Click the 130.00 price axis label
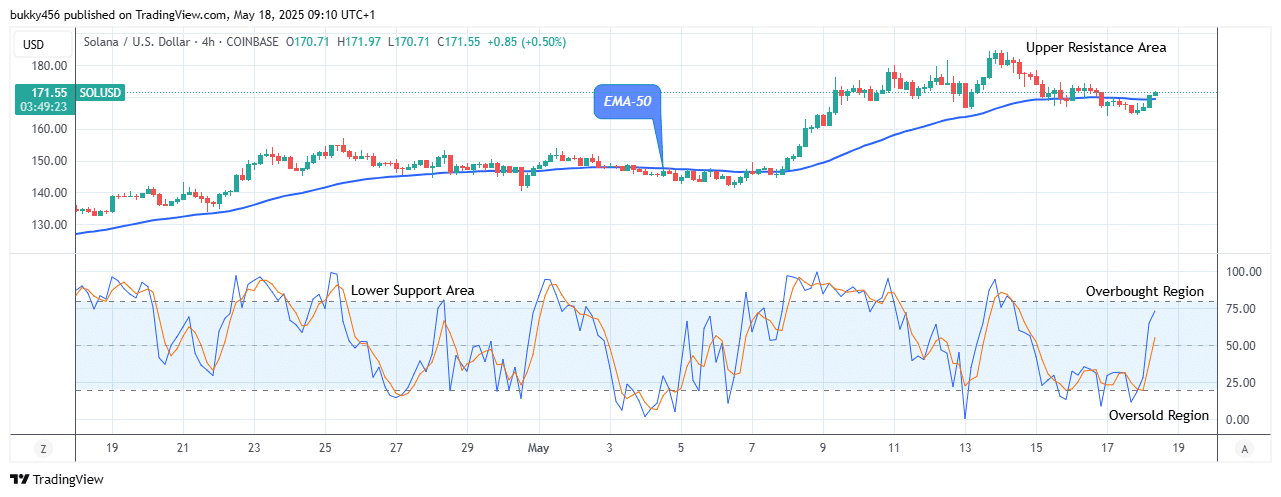The height and width of the screenshot is (497, 1281). pyautogui.click(x=48, y=225)
